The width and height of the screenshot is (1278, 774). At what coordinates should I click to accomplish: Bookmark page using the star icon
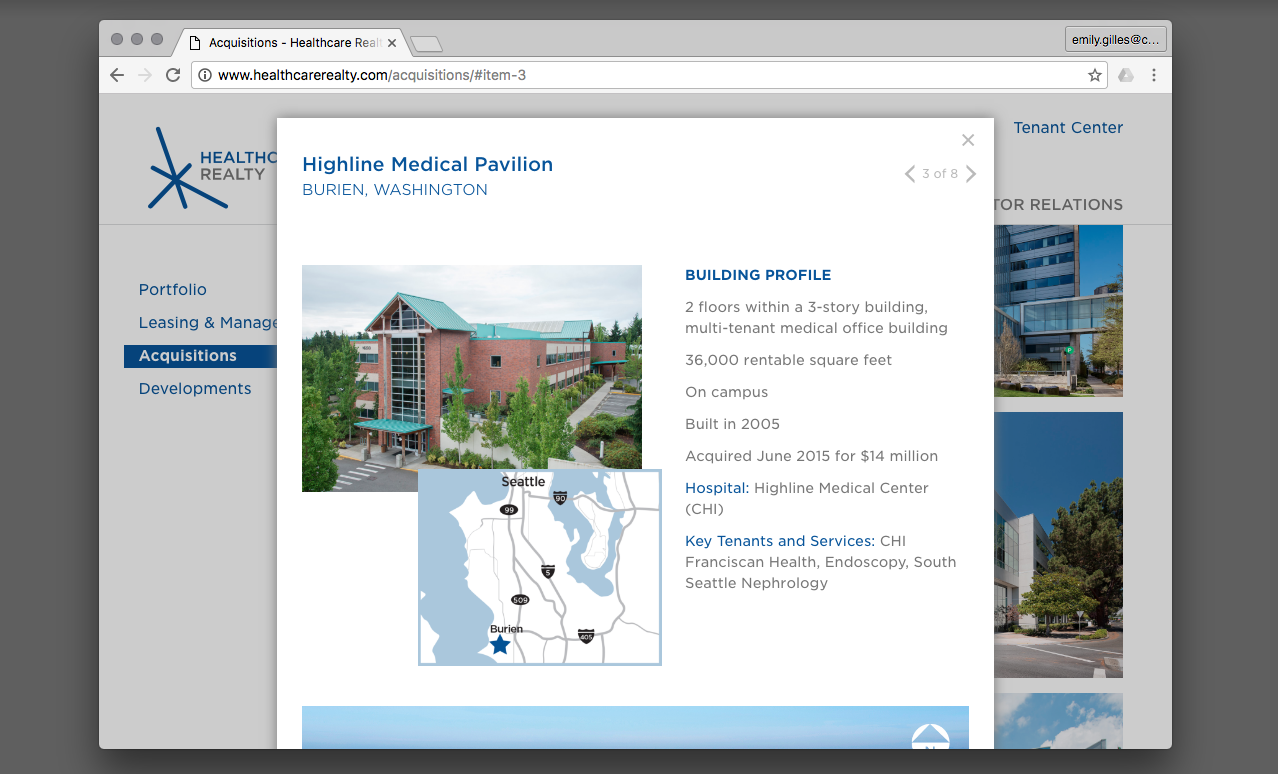1094,75
